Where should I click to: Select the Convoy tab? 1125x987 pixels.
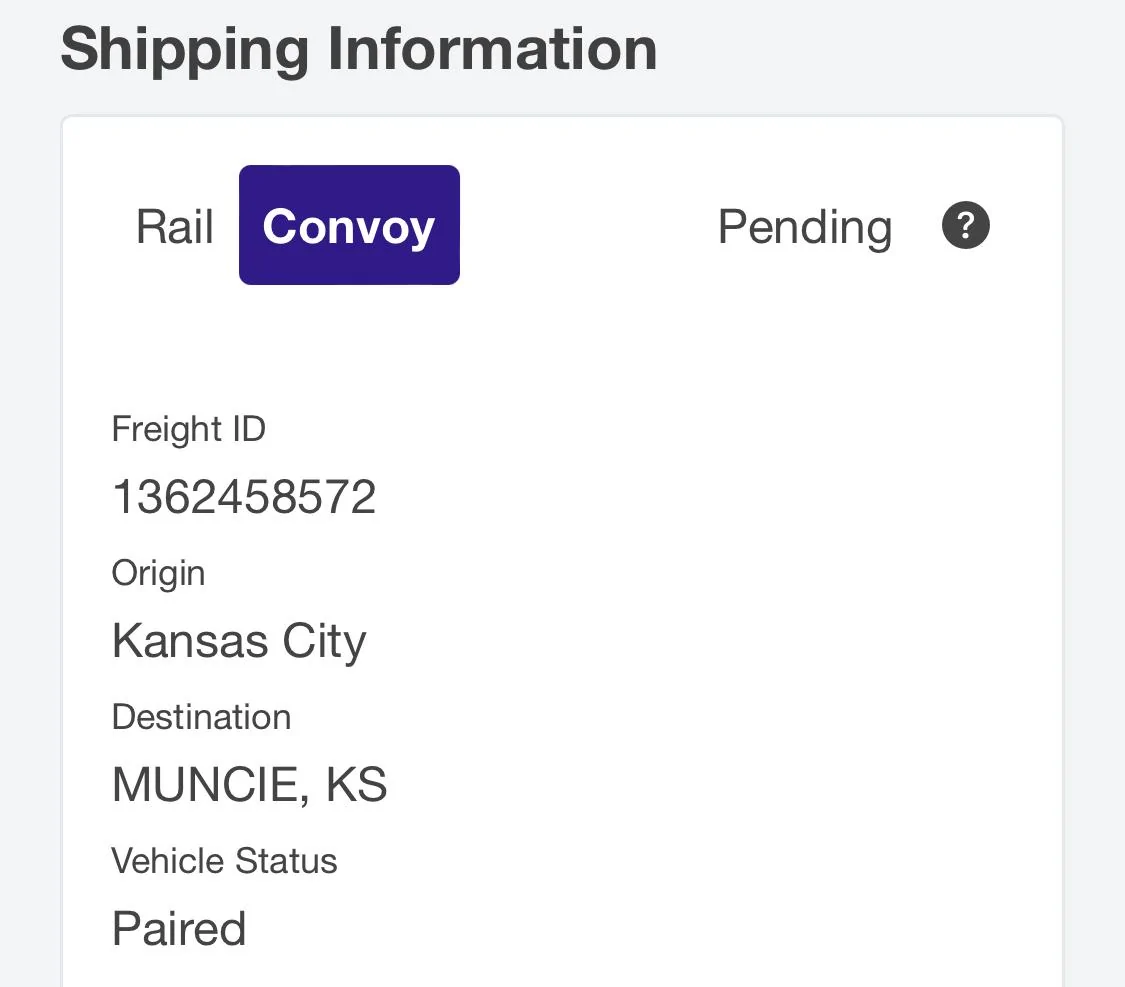click(x=349, y=226)
